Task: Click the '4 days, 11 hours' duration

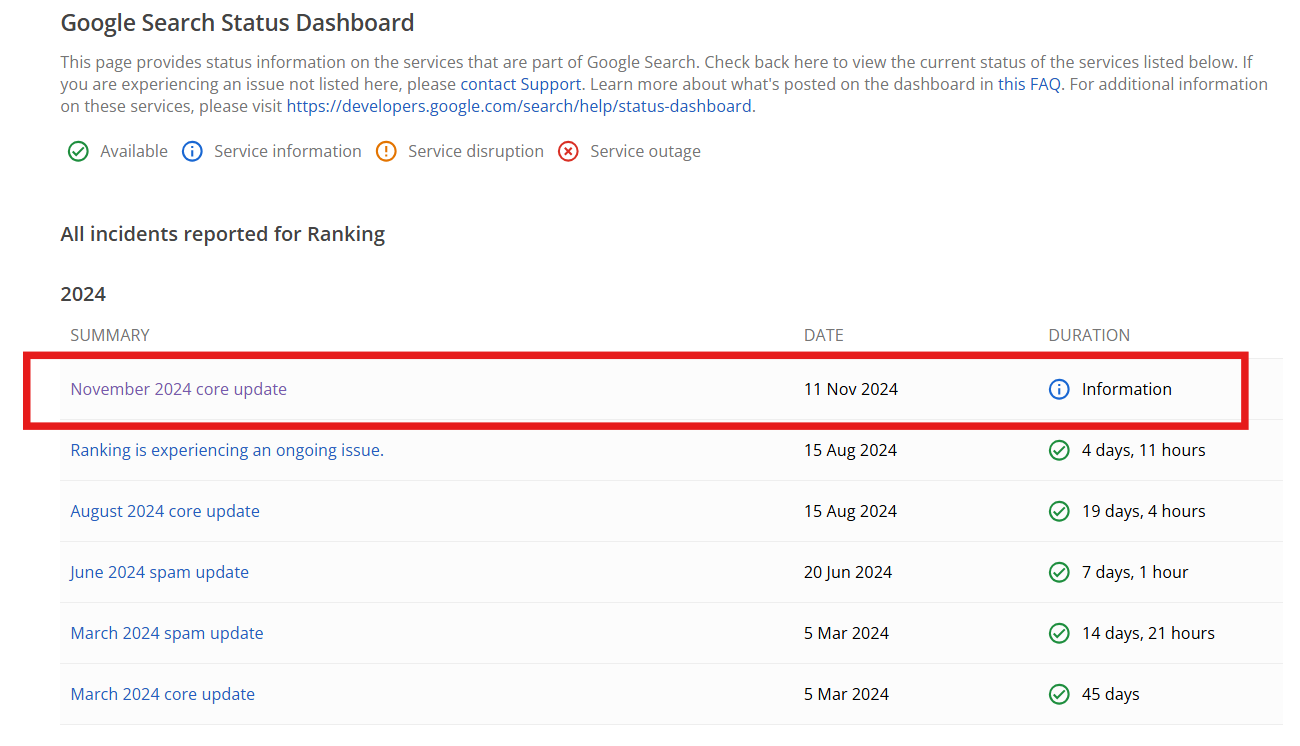Action: (x=1144, y=450)
